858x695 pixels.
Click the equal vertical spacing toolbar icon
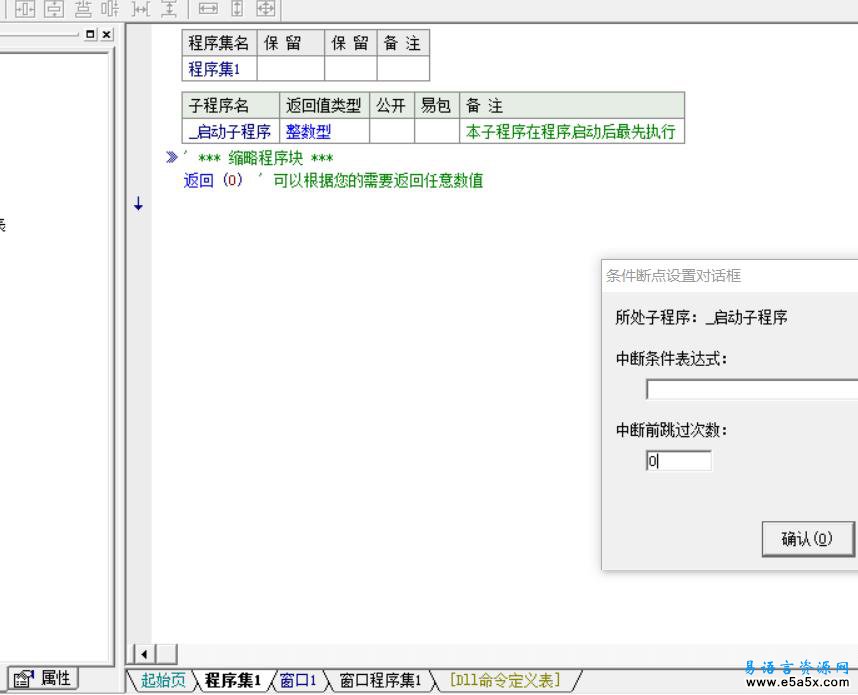point(169,8)
